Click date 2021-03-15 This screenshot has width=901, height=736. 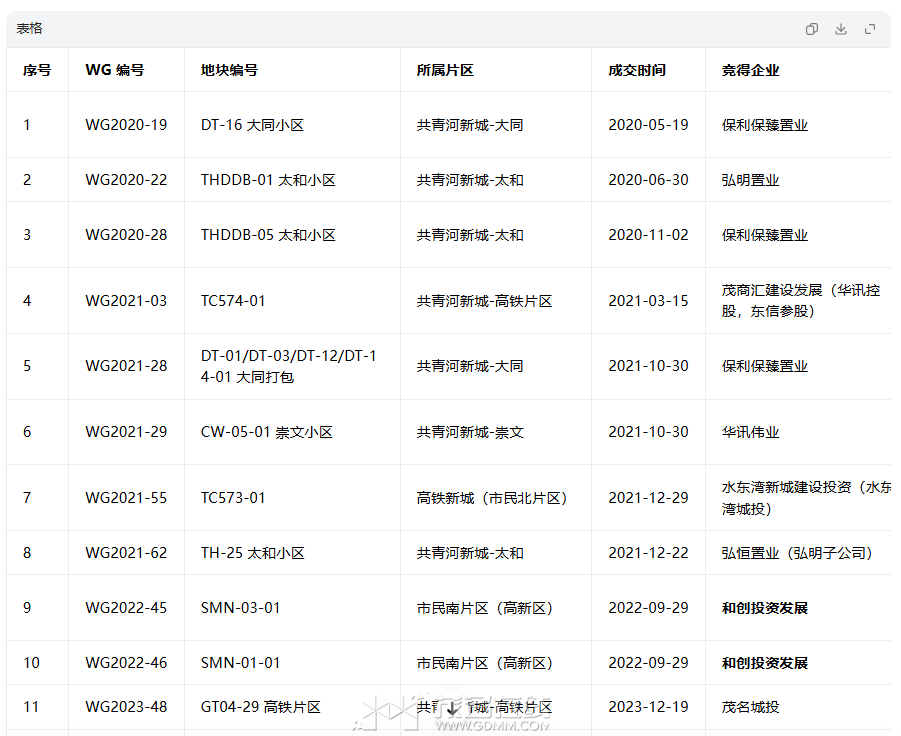(648, 300)
